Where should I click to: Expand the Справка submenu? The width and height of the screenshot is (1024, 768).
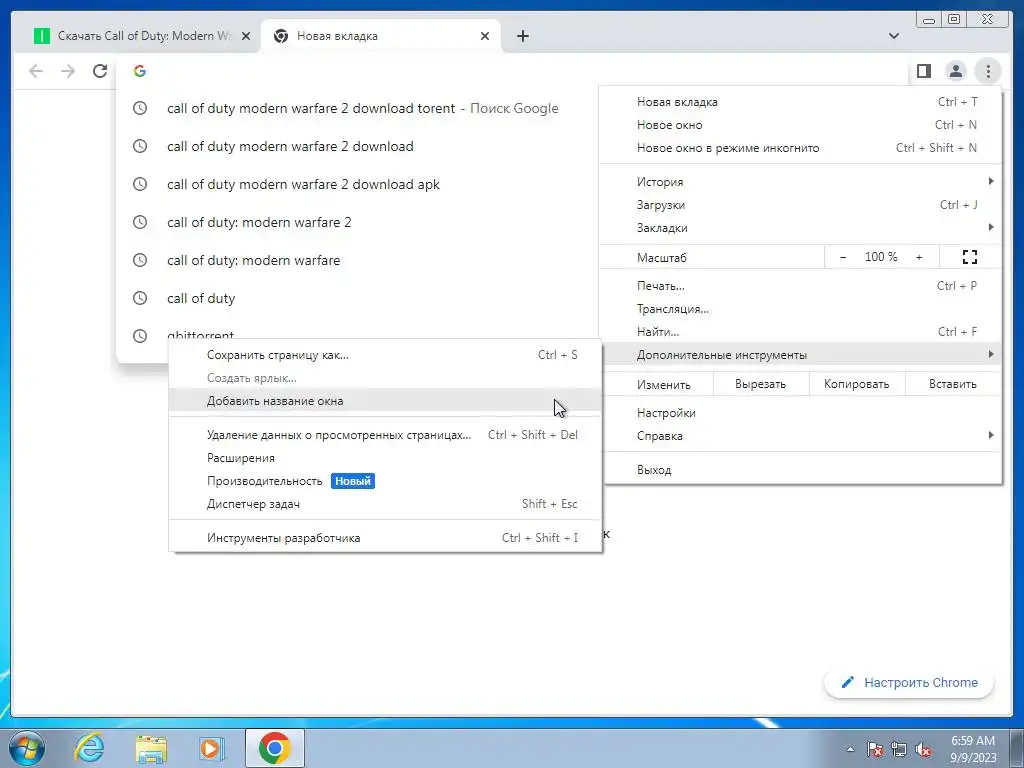click(x=801, y=436)
